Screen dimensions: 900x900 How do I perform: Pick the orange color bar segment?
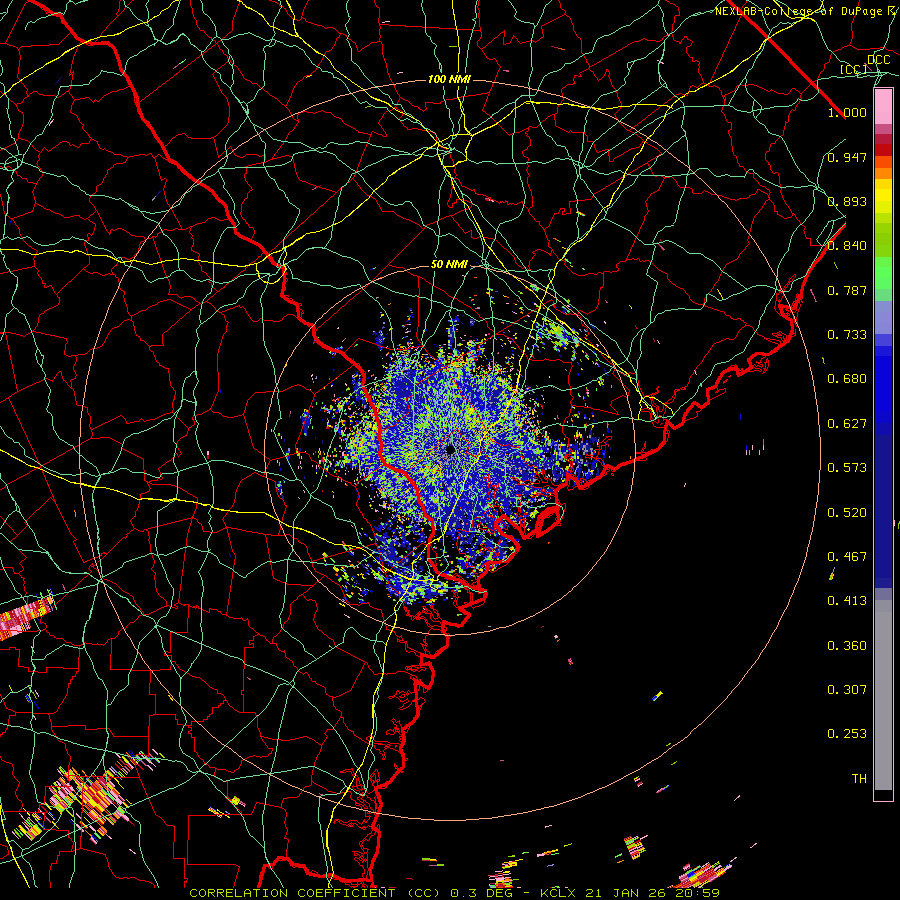point(883,173)
